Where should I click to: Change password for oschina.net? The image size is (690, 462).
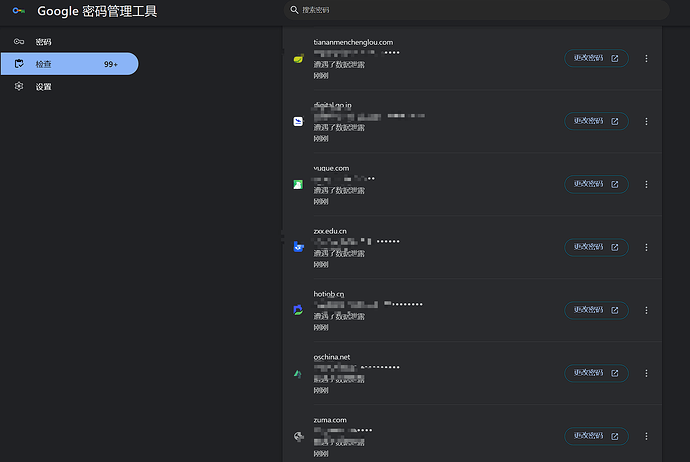coord(596,373)
